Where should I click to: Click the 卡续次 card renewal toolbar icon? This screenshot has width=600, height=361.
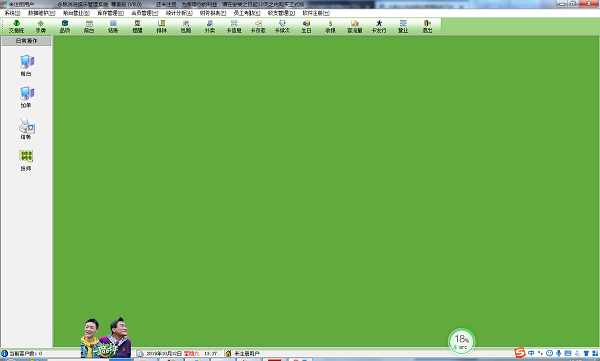(x=282, y=26)
